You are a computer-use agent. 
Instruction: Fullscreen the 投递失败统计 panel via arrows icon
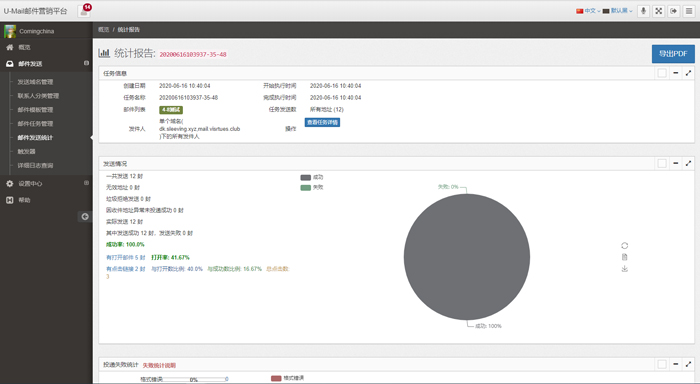[x=688, y=364]
